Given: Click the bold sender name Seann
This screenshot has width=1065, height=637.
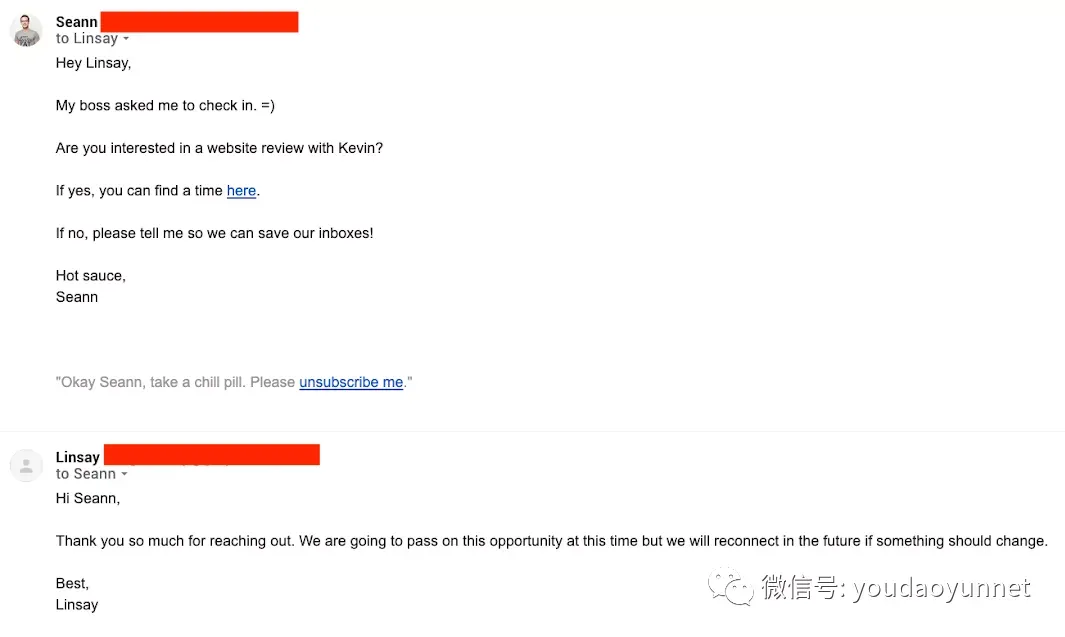Looking at the screenshot, I should (x=77, y=22).
